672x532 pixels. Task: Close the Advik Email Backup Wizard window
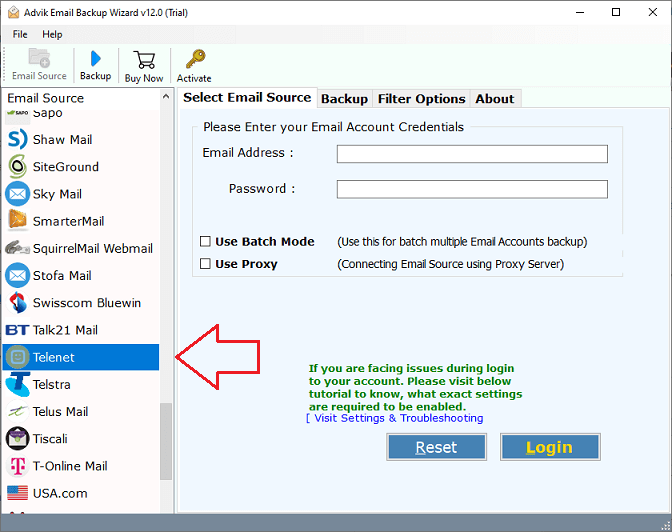[x=653, y=12]
